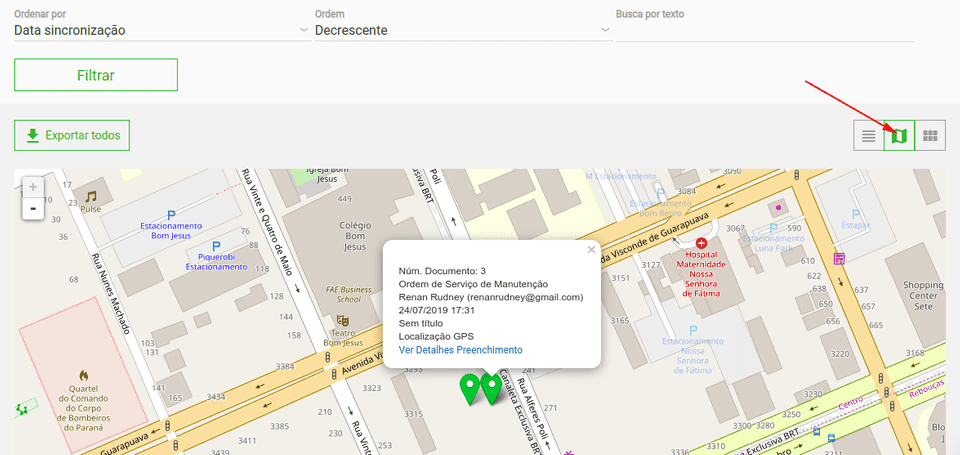
Task: Click the Estacionamento Bom Jesus parking icon
Action: click(x=170, y=214)
